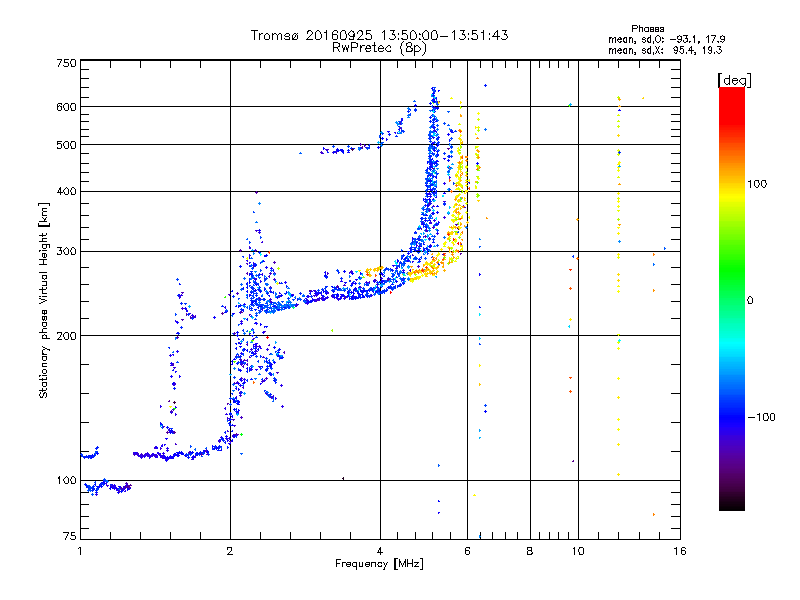Click the x-axis tick label '2'
Image resolution: width=800 pixels, height=600 pixels.
[x=230, y=551]
